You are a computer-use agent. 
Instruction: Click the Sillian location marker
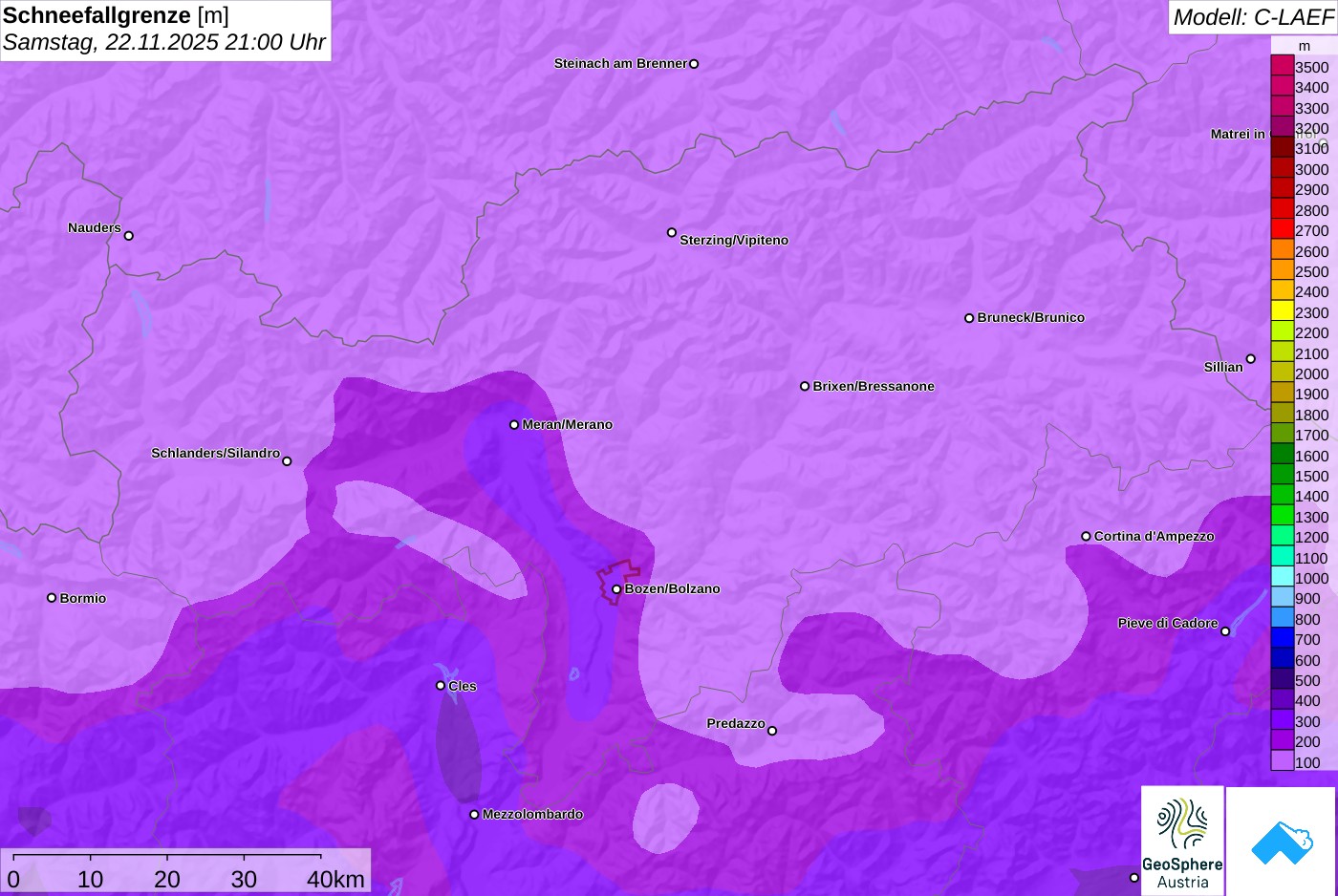[x=1250, y=359]
